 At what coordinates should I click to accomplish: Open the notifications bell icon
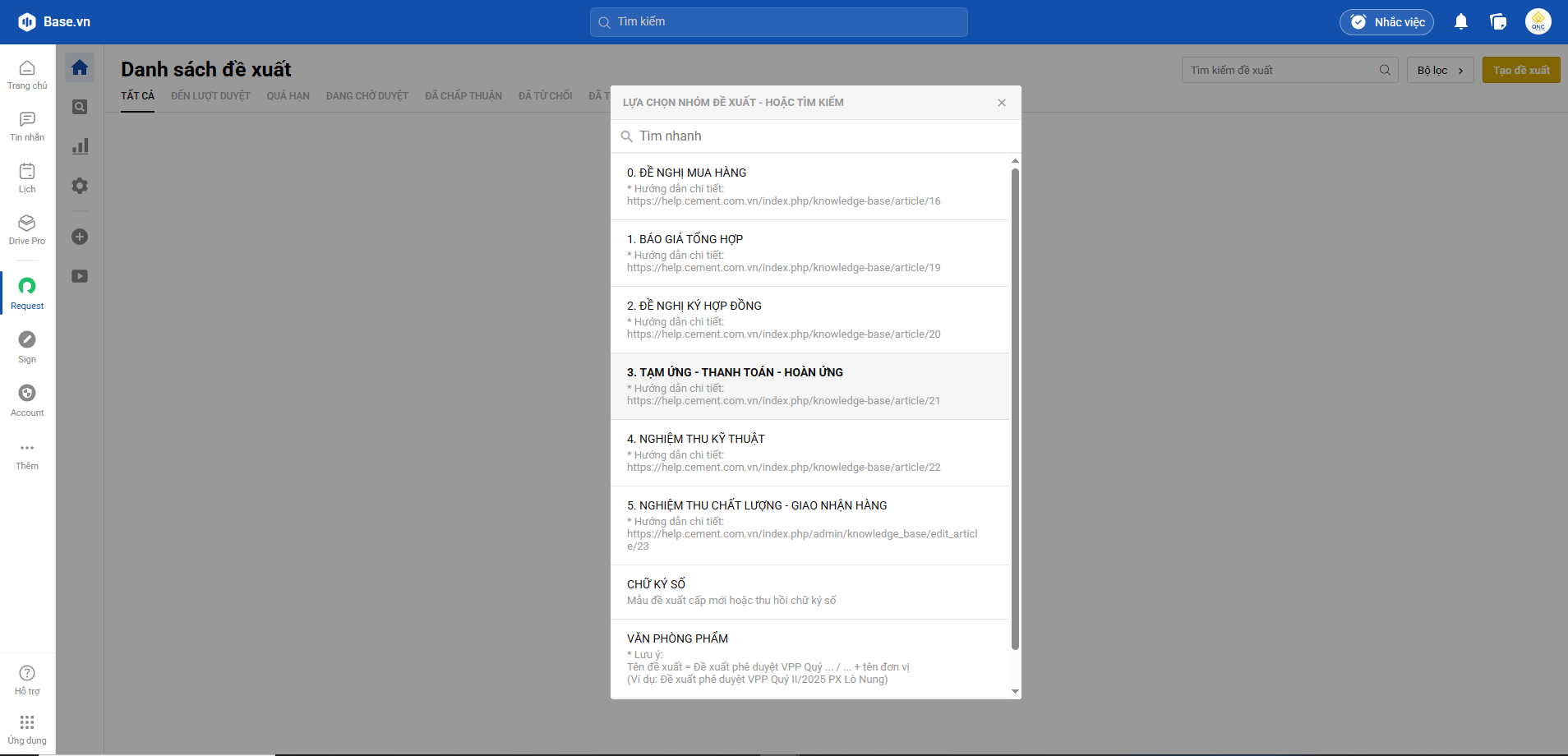click(x=1460, y=22)
